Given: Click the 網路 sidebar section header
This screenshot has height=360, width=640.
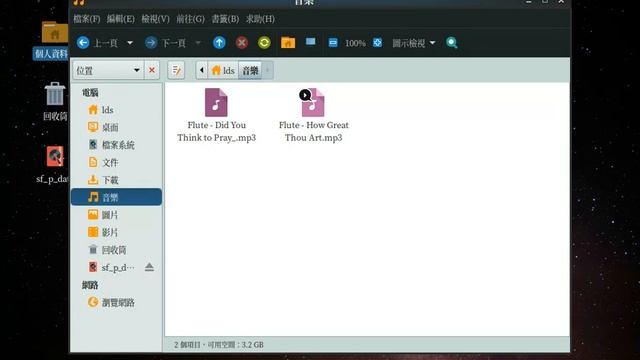Looking at the screenshot, I should (x=90, y=285).
